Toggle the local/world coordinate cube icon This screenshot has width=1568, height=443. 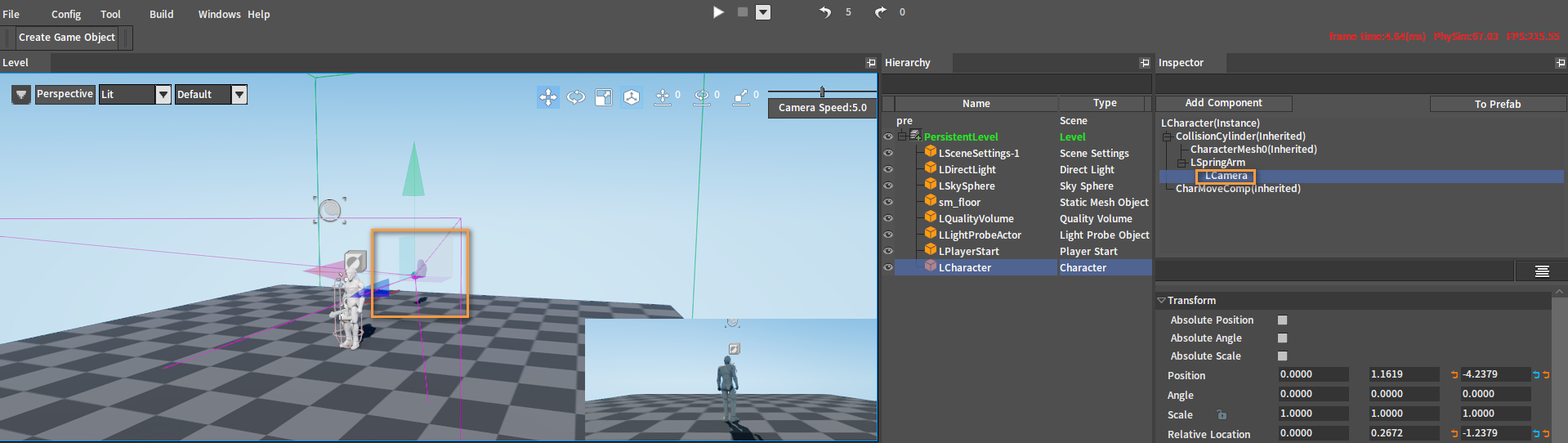(632, 97)
